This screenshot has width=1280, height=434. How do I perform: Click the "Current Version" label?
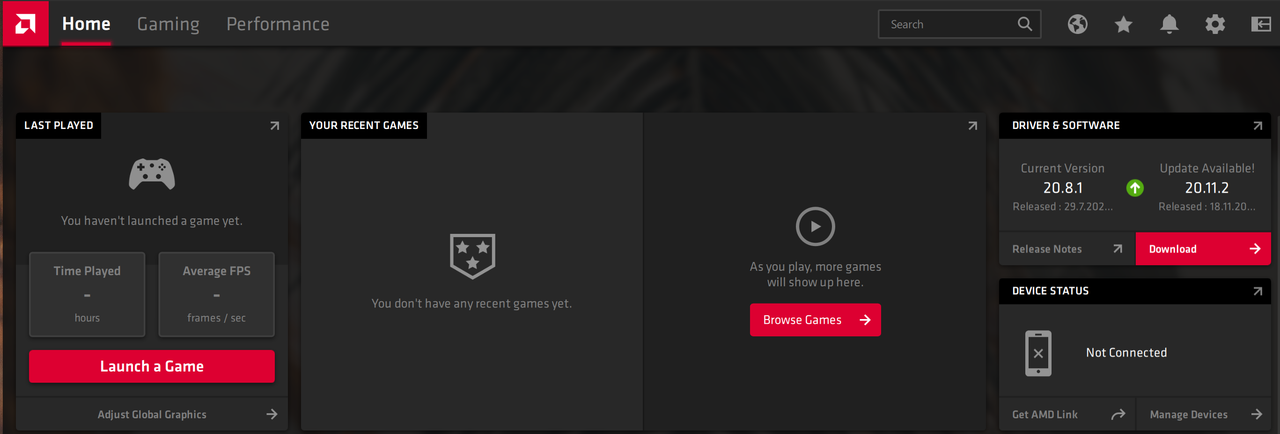1063,168
